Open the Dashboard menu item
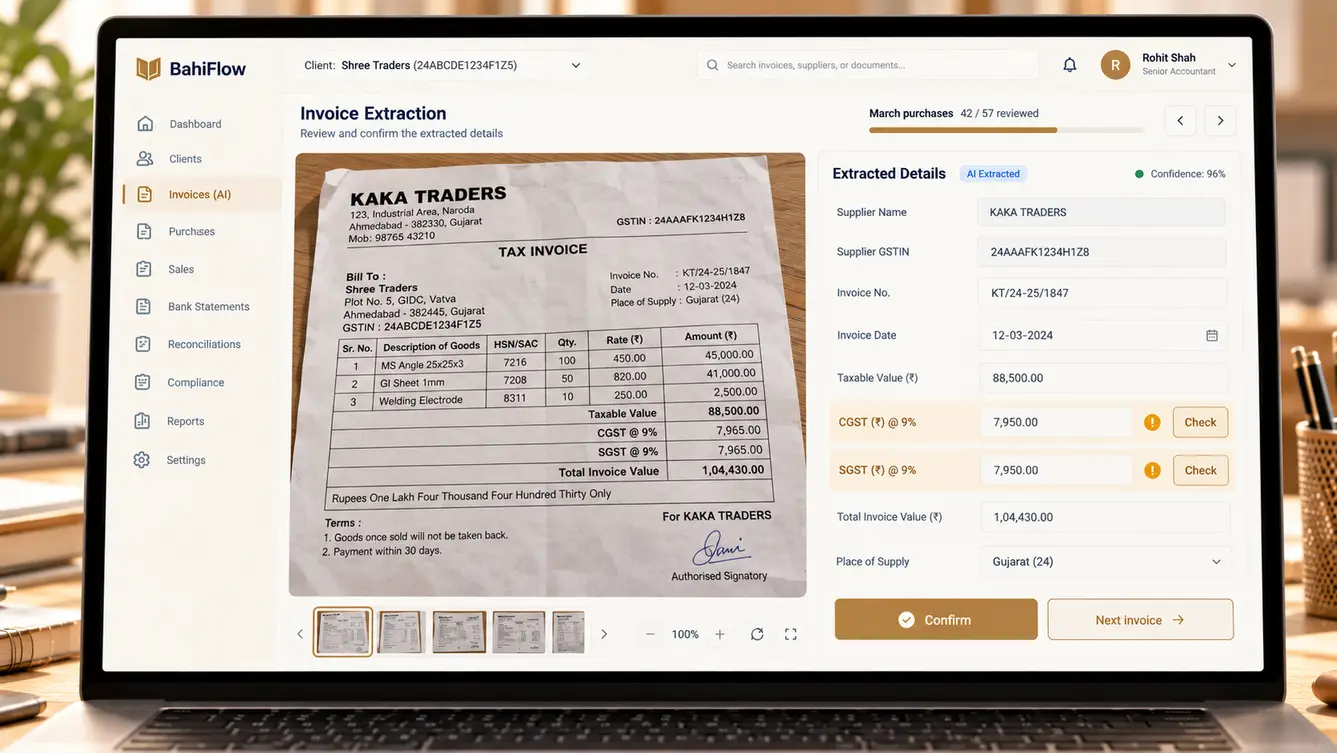Screen dimensions: 1337x753 195,124
